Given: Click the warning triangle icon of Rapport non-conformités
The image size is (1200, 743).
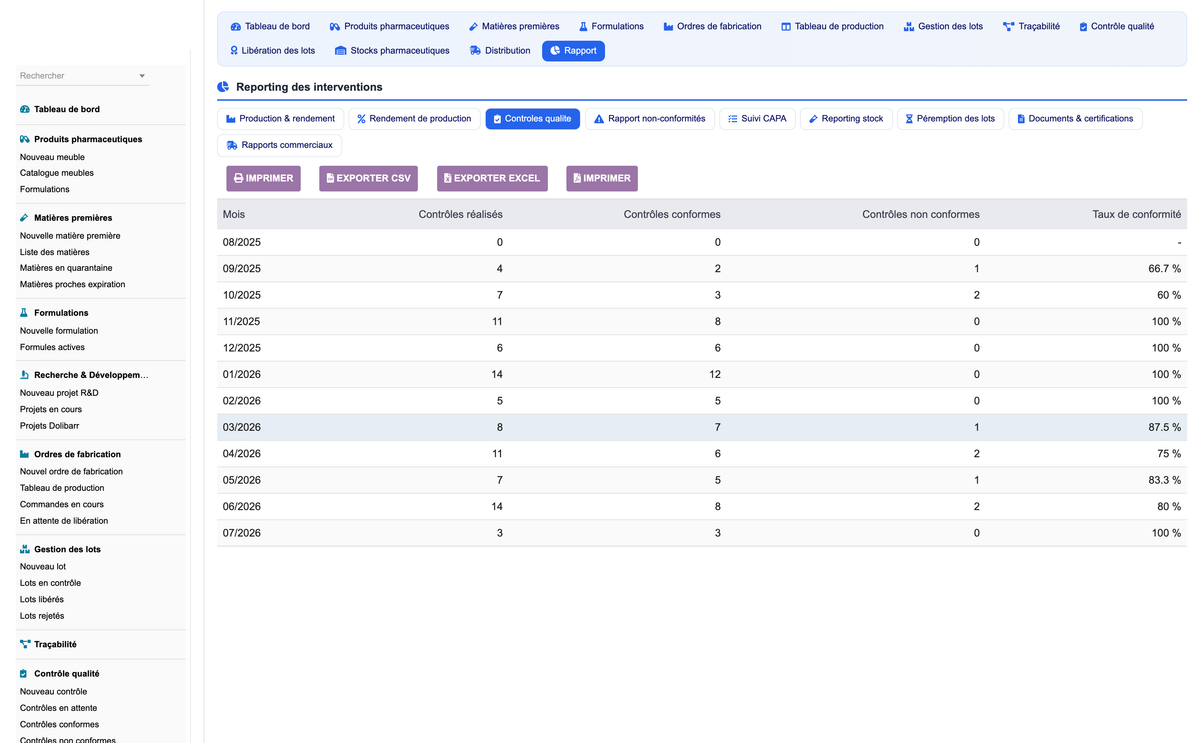Looking at the screenshot, I should (x=599, y=119).
